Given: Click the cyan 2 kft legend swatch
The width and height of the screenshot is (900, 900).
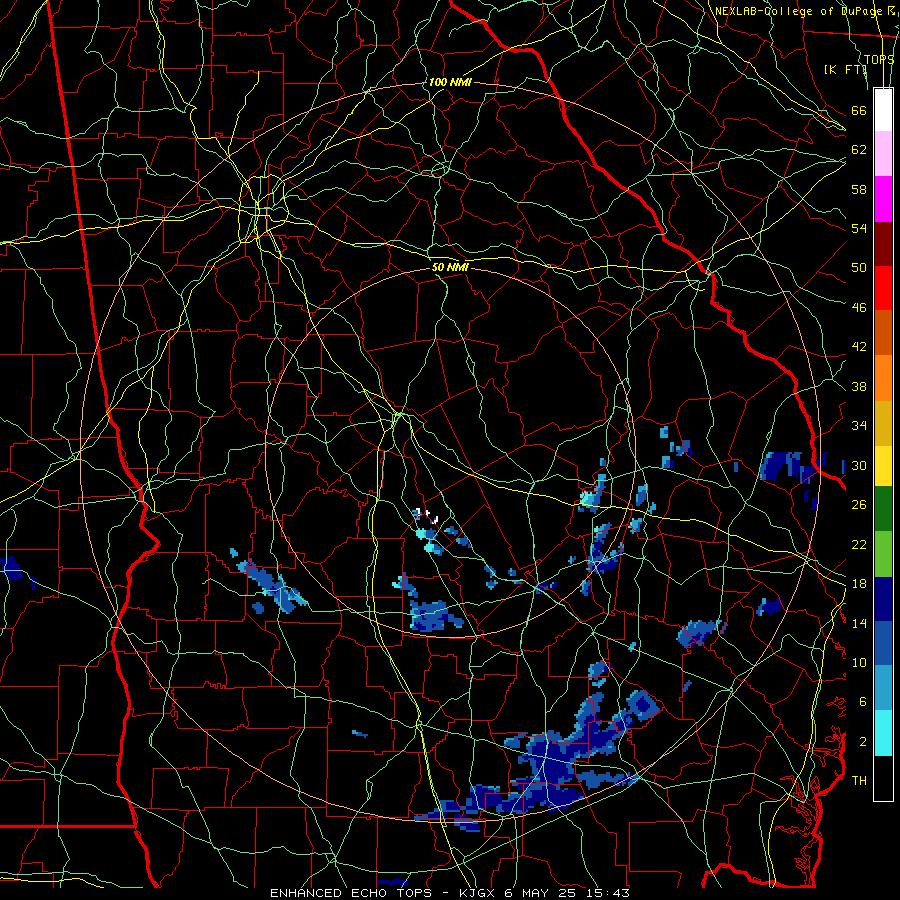Looking at the screenshot, I should [883, 733].
